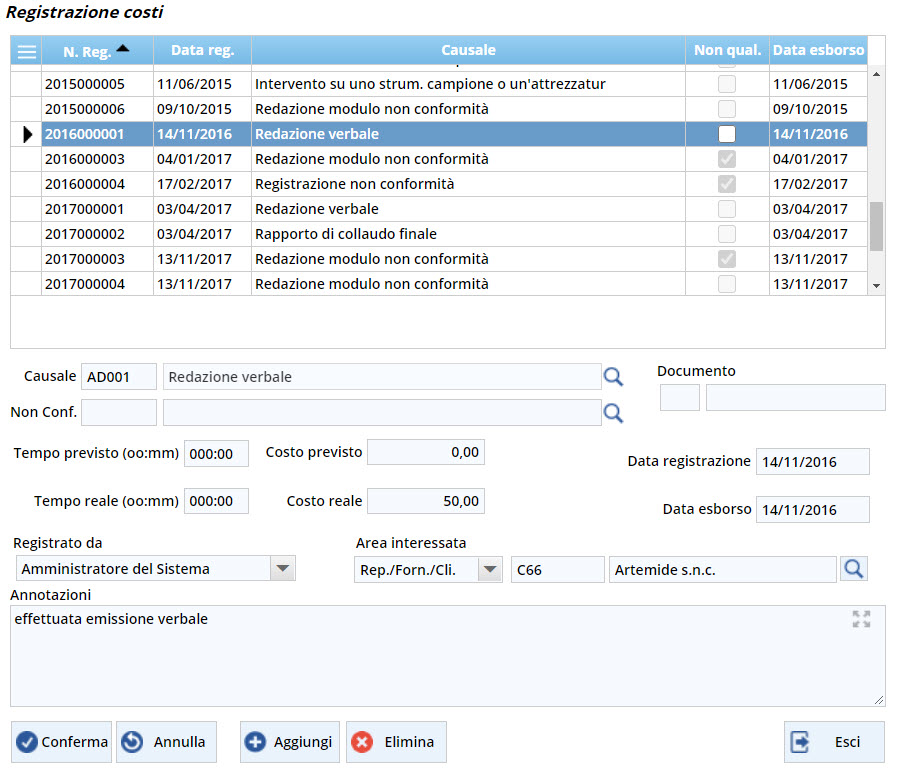The image size is (898, 772).
Task: Click the table vertical scrollbar thumb
Action: (877, 225)
